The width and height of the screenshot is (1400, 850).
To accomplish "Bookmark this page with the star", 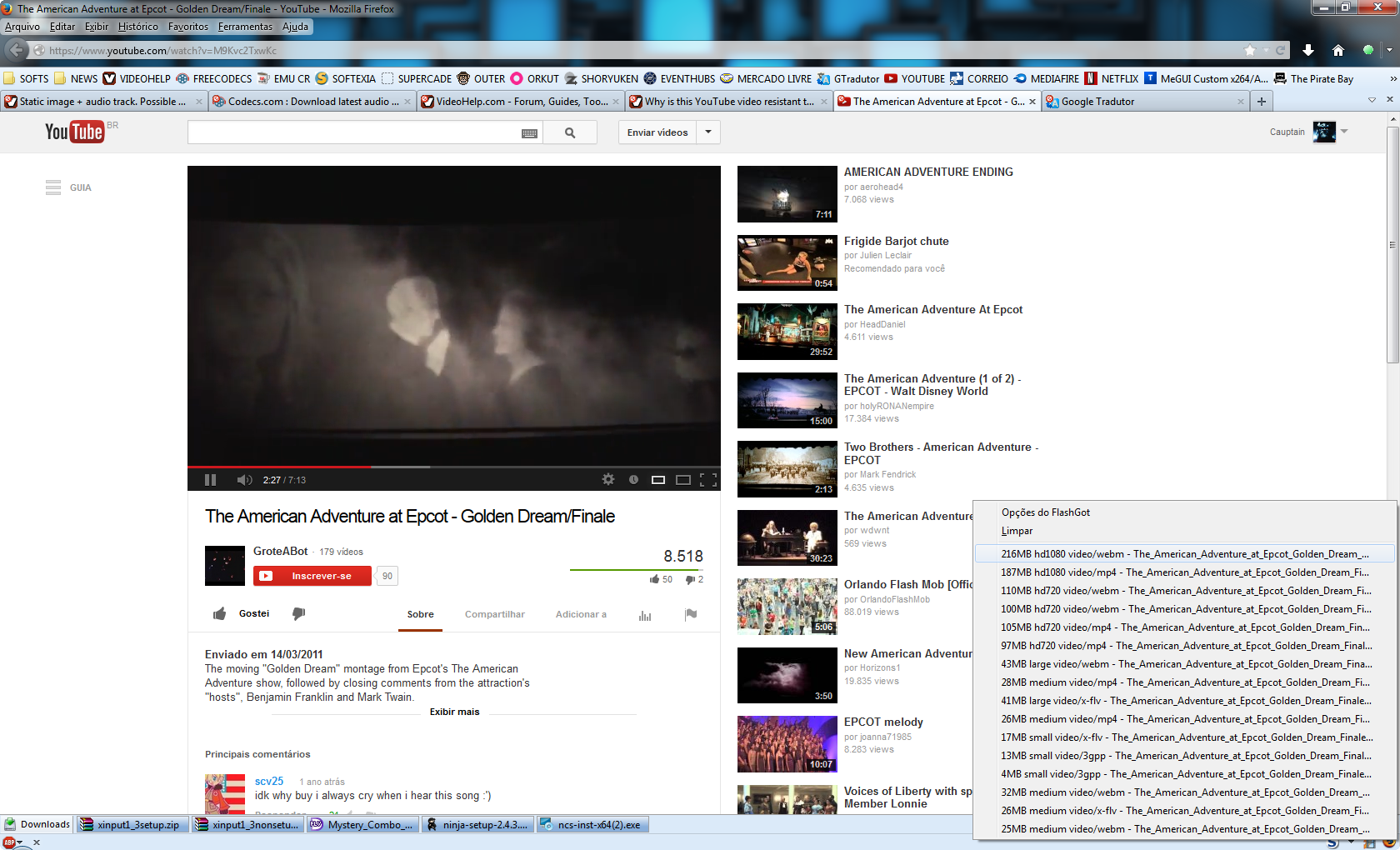I will pyautogui.click(x=1250, y=50).
